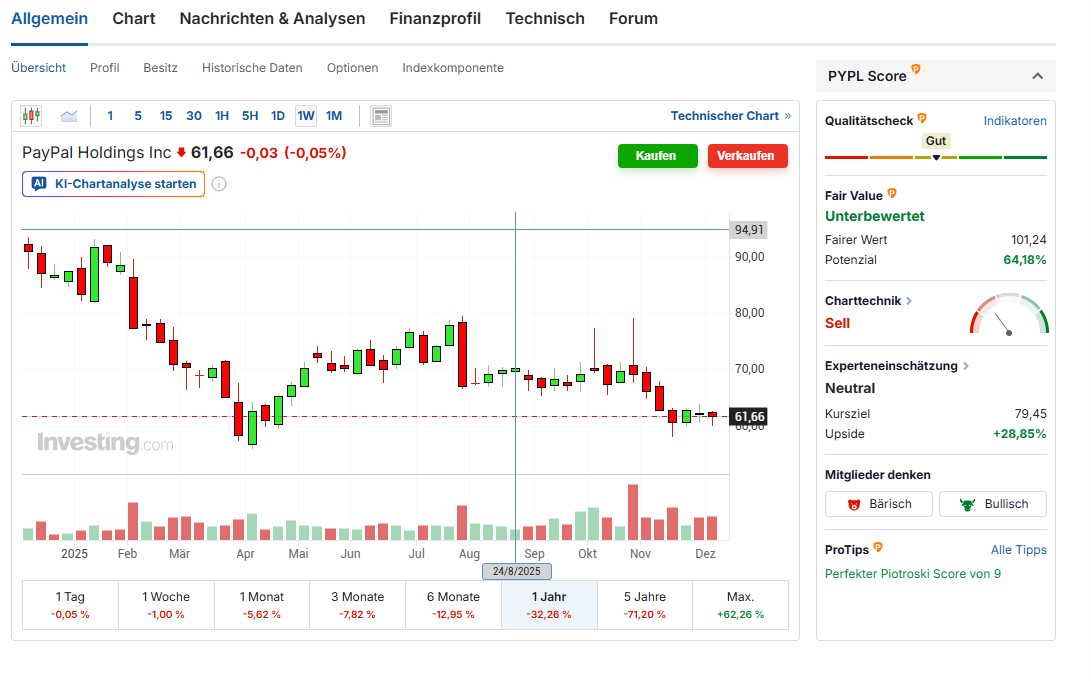Select the 1M chart interval
This screenshot has height=681, width=1091.
point(334,116)
